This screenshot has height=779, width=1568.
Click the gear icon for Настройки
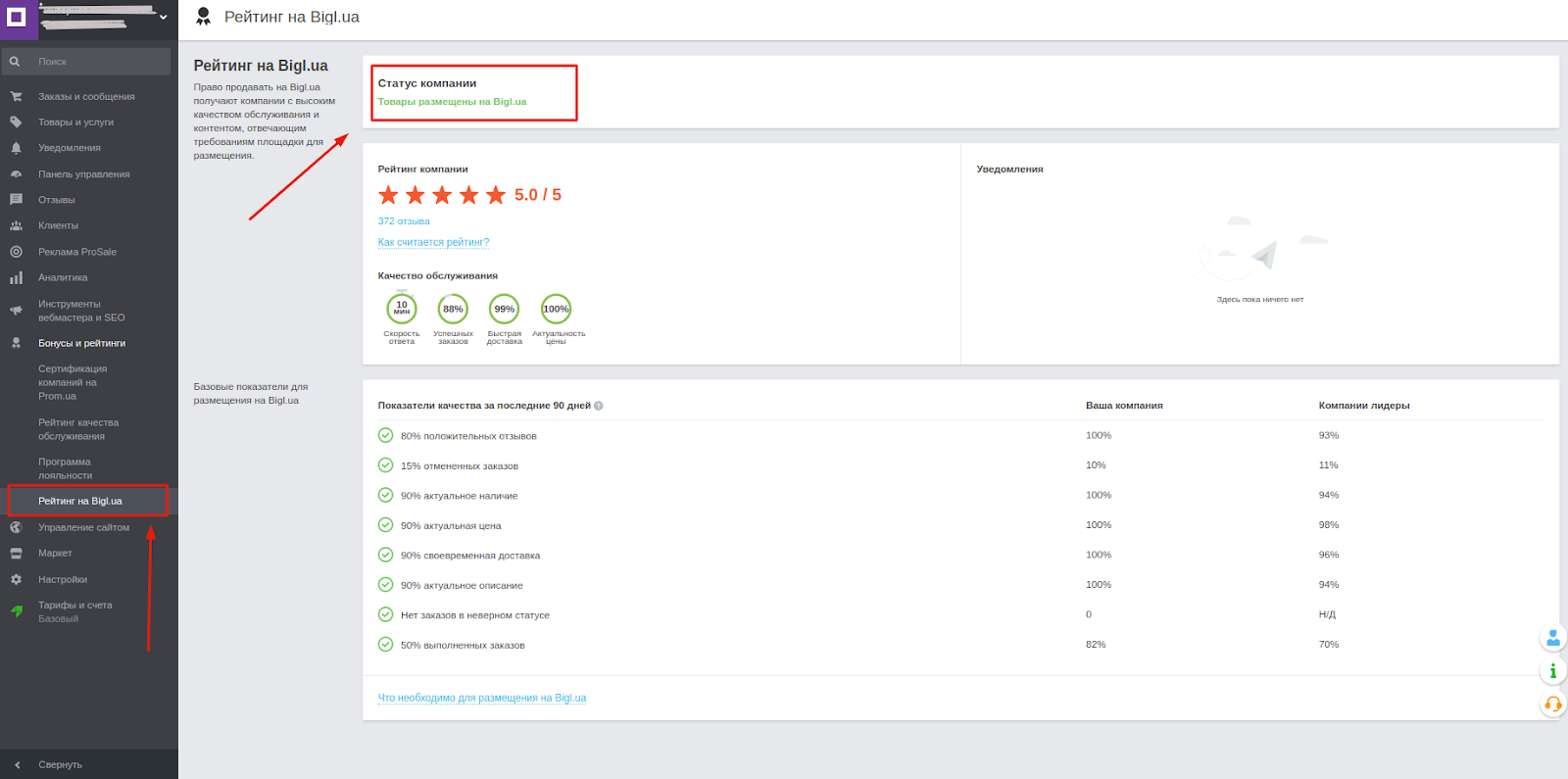pos(16,580)
